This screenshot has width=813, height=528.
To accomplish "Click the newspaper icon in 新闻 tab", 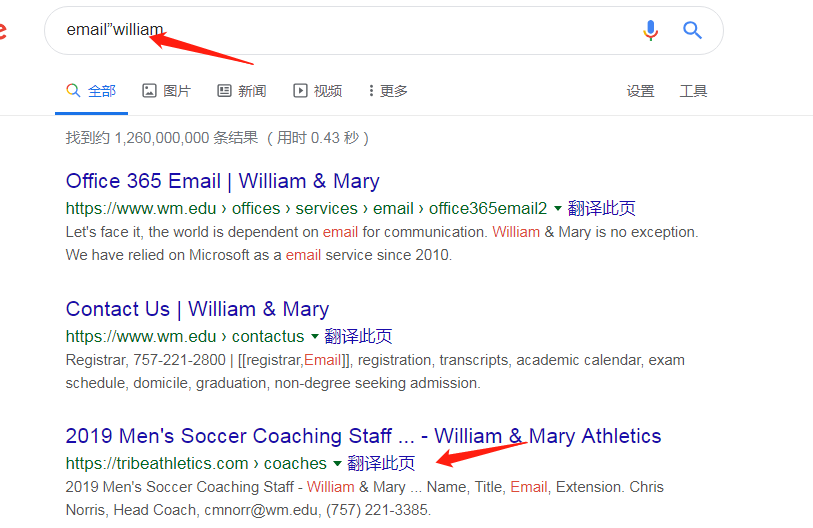I will pos(224,91).
